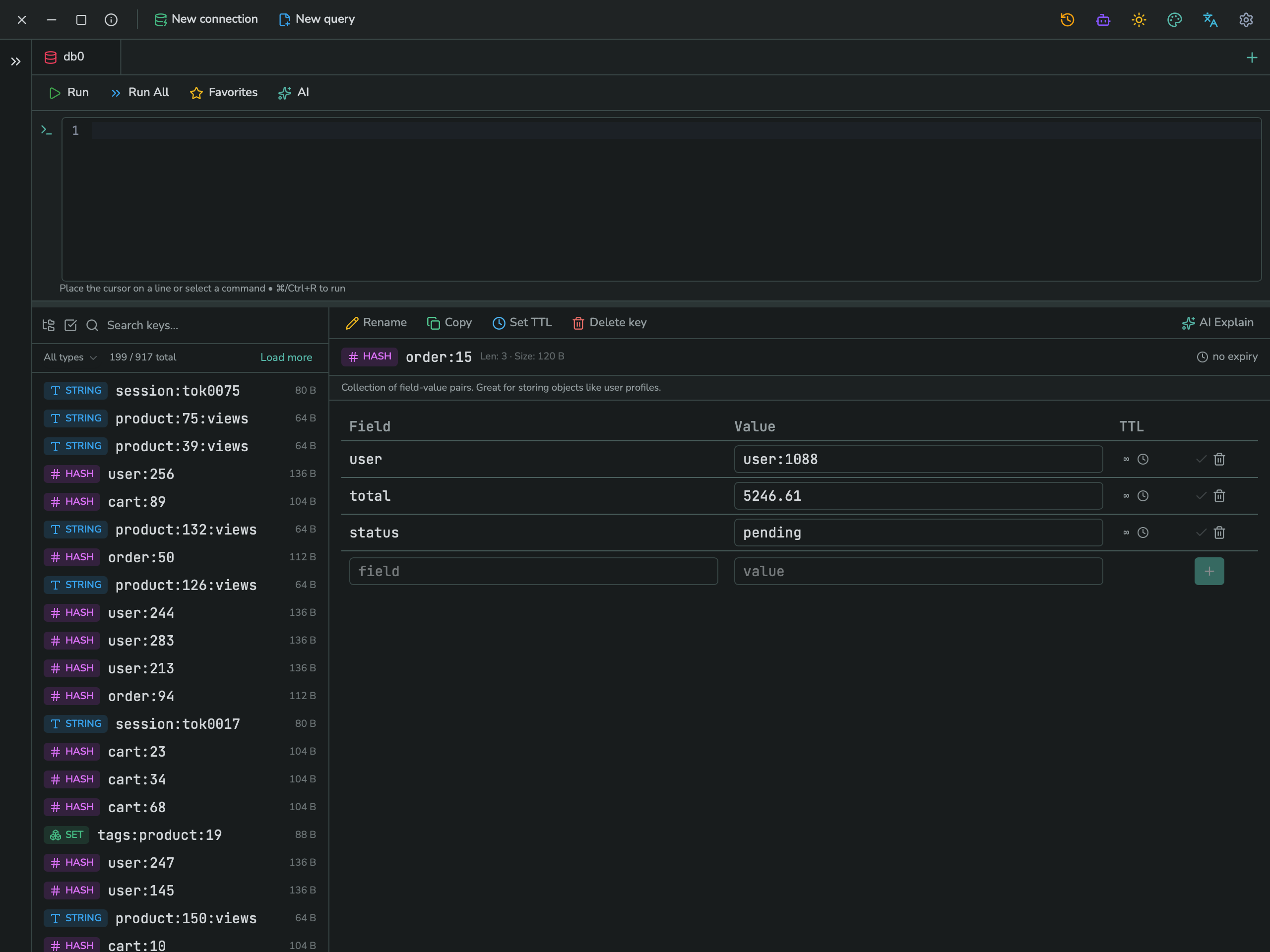The height and width of the screenshot is (952, 1270).
Task: Select key cart:89
Action: 180,502
